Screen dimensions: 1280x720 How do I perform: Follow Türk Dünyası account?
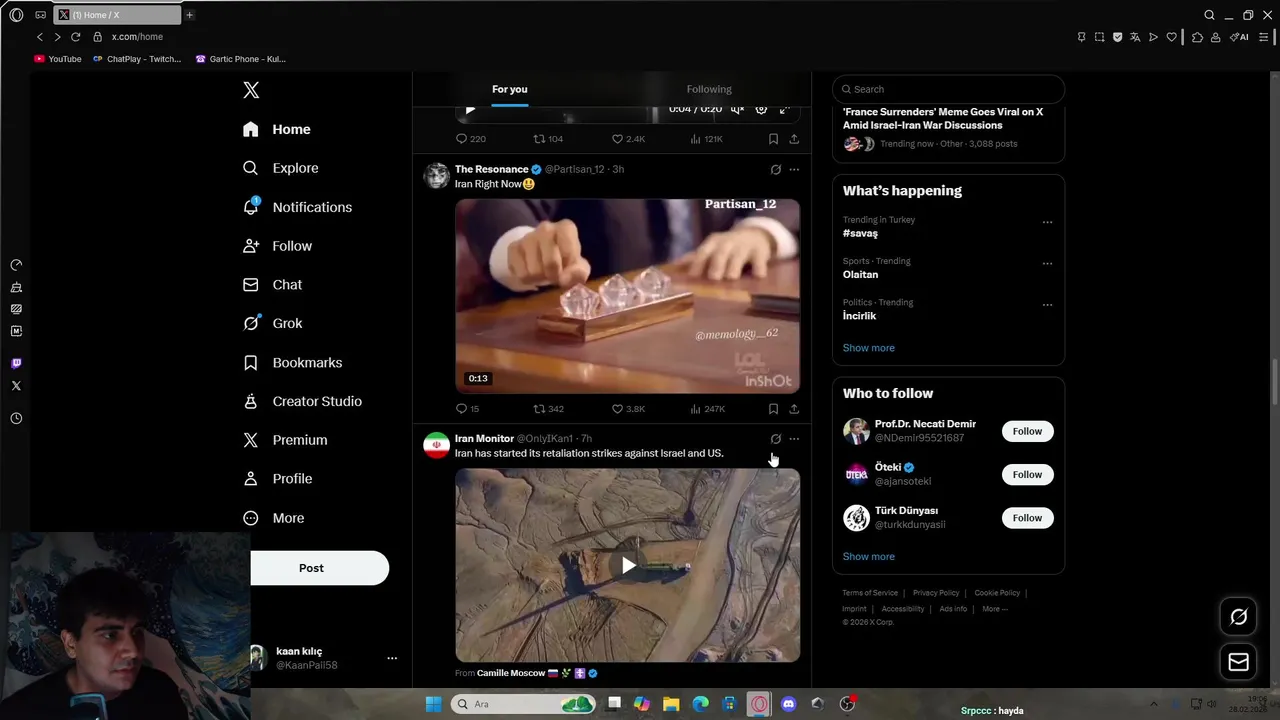(1027, 518)
